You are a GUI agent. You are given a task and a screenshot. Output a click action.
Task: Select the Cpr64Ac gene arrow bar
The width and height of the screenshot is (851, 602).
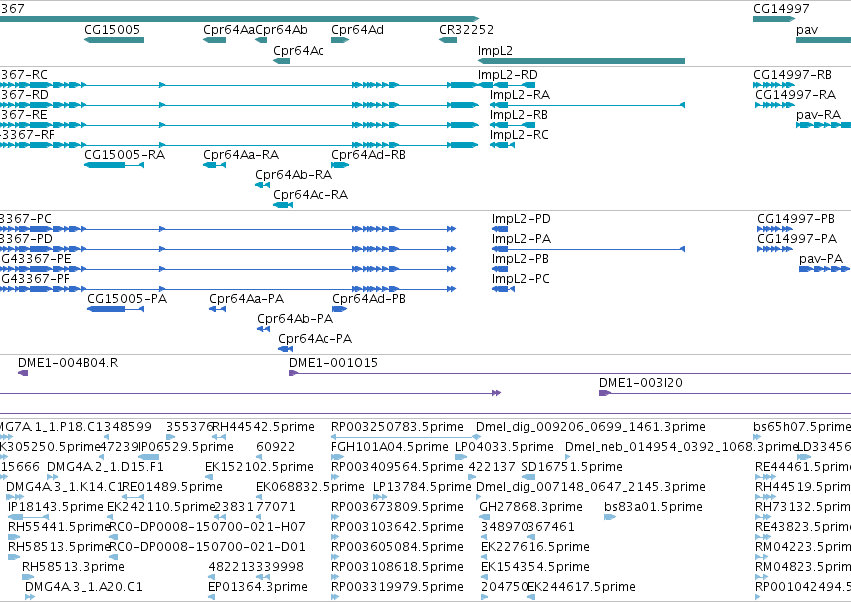(282, 61)
